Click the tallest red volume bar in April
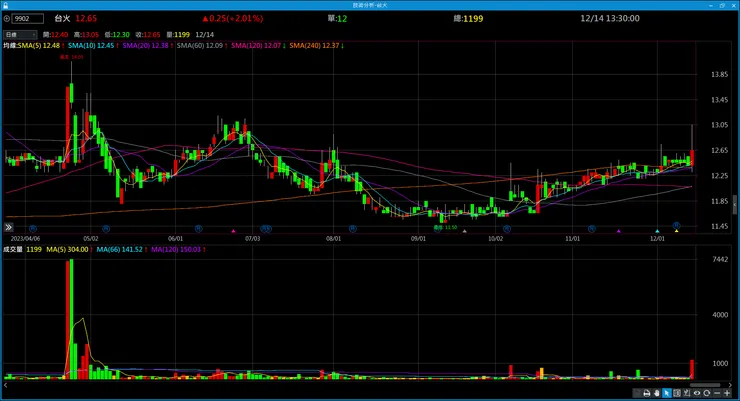The image size is (740, 401). pos(67,319)
